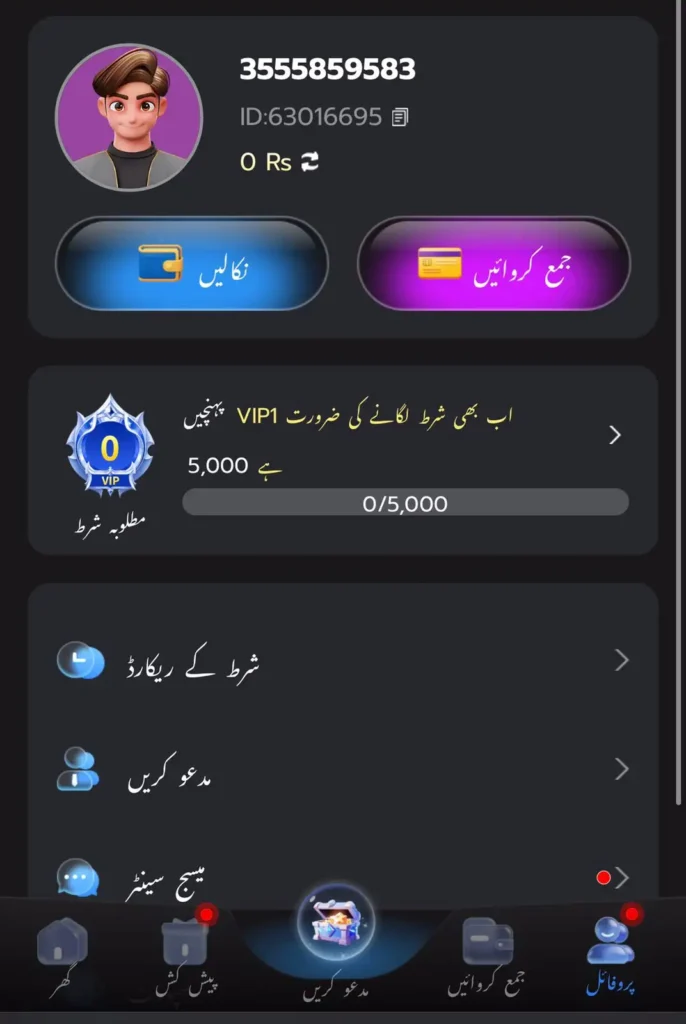This screenshot has height=1024, width=686.
Task: Open bet records clock icon
Action: (x=80, y=660)
